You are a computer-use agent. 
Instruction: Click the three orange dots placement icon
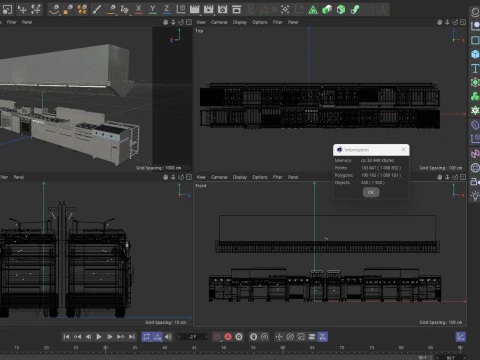point(82,9)
